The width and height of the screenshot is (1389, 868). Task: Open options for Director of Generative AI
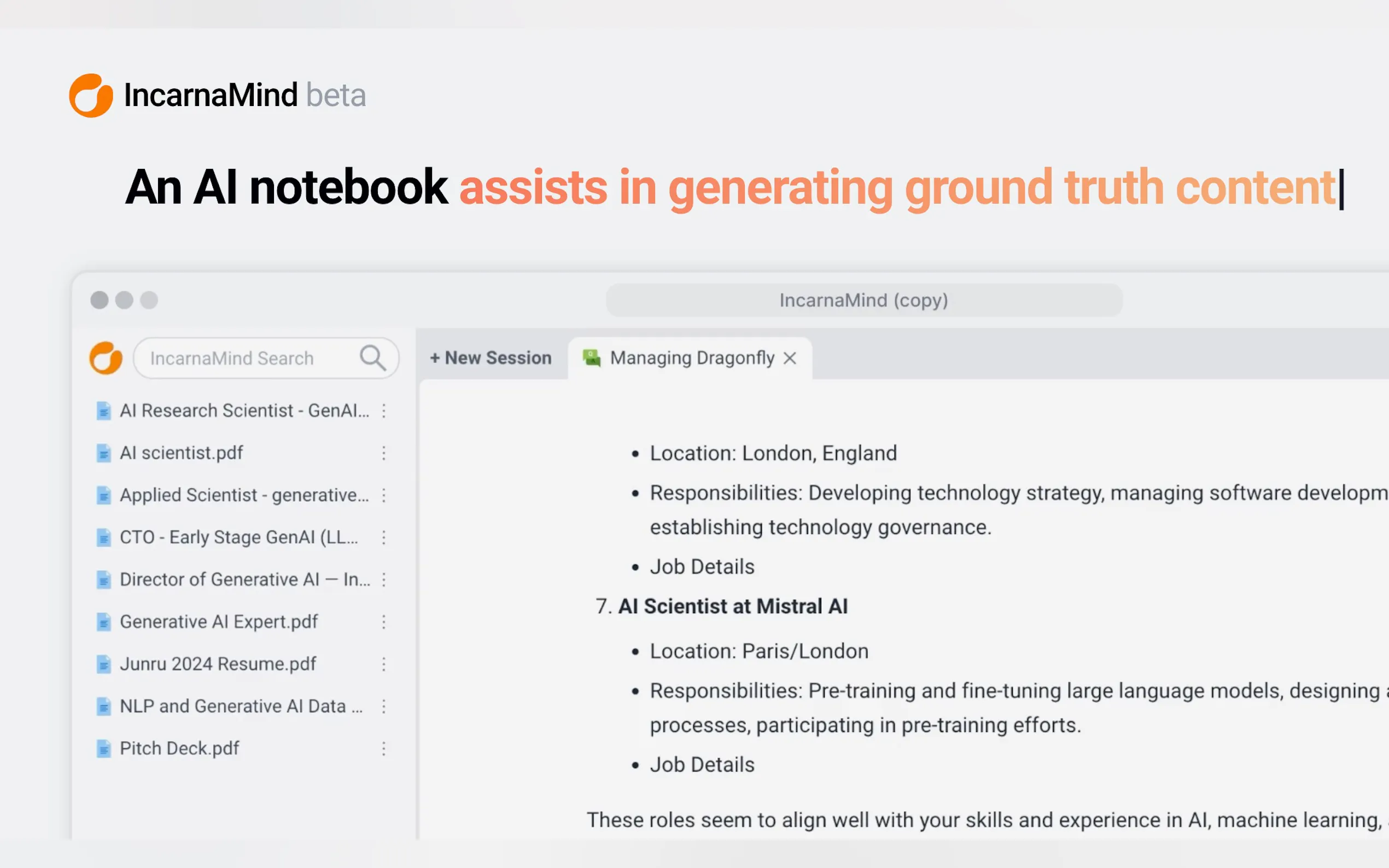pyautogui.click(x=383, y=579)
